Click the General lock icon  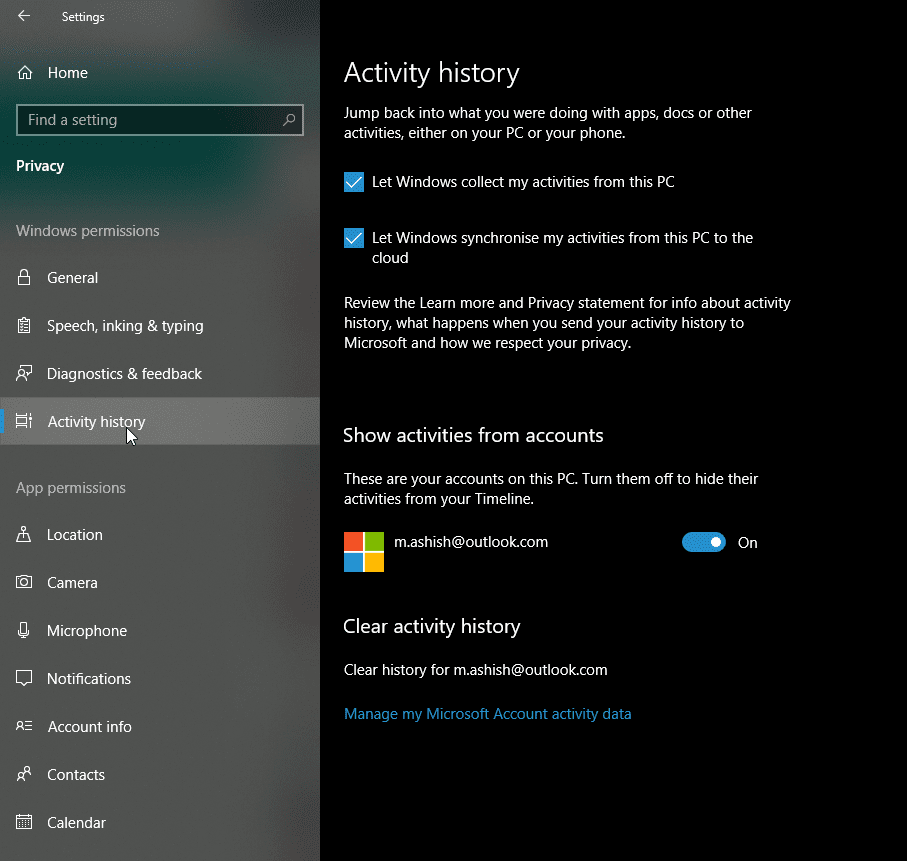pyautogui.click(x=24, y=277)
